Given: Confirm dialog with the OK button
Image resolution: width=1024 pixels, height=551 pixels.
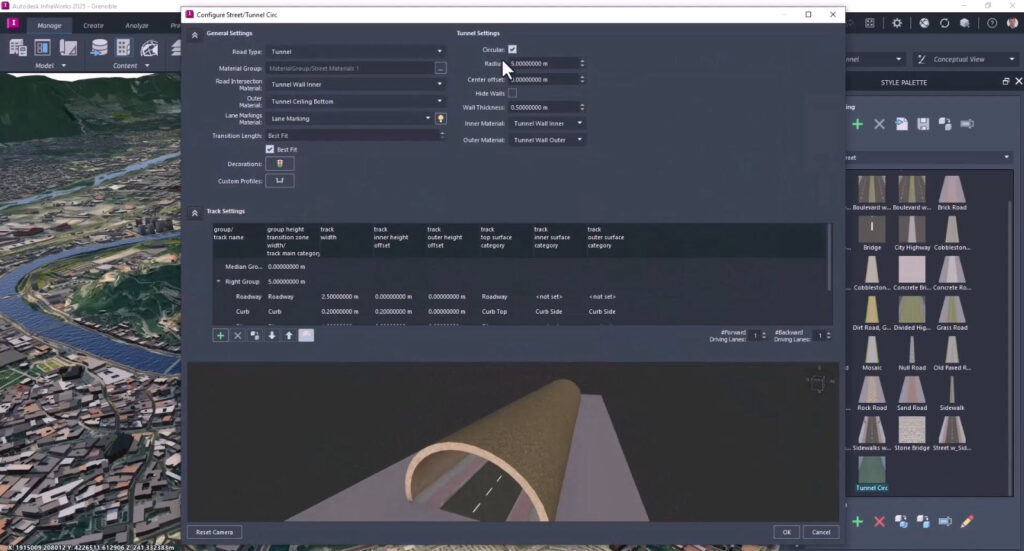Looking at the screenshot, I should (x=786, y=532).
